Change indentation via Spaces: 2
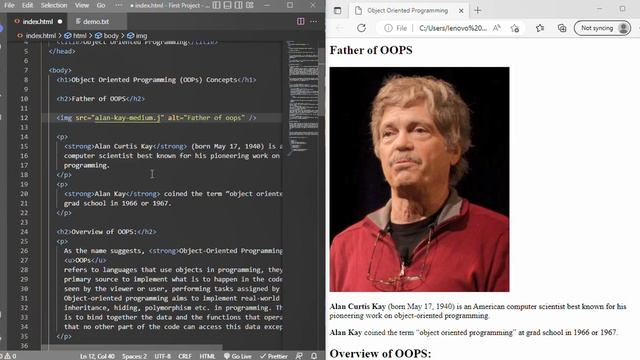The height and width of the screenshot is (360, 640). pyautogui.click(x=134, y=356)
